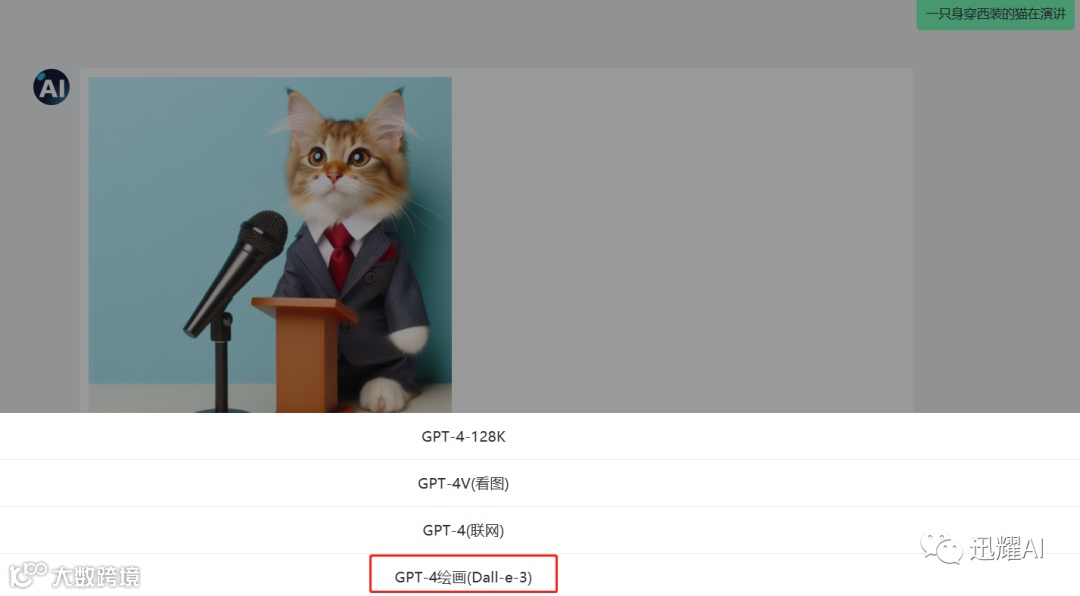The height and width of the screenshot is (596, 1080).
Task: Click the 大数跨境 watermark text
Action: [x=96, y=576]
